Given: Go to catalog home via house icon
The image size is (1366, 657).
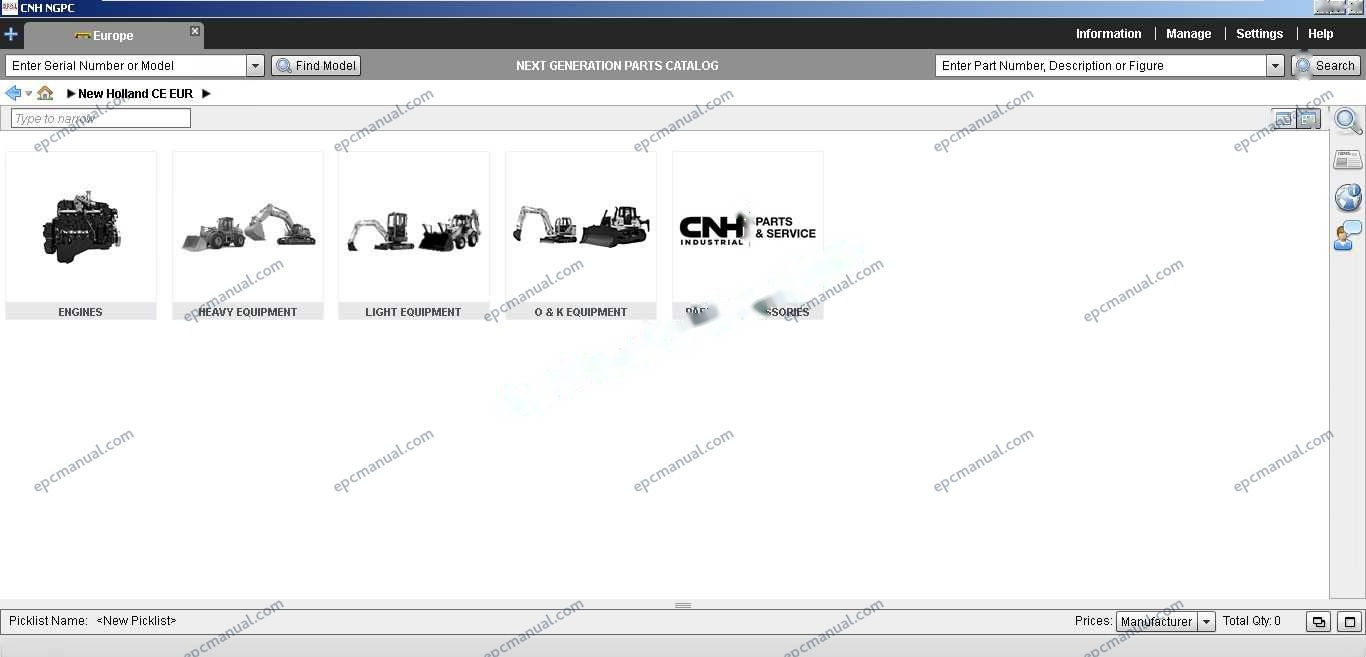Looking at the screenshot, I should coord(45,93).
